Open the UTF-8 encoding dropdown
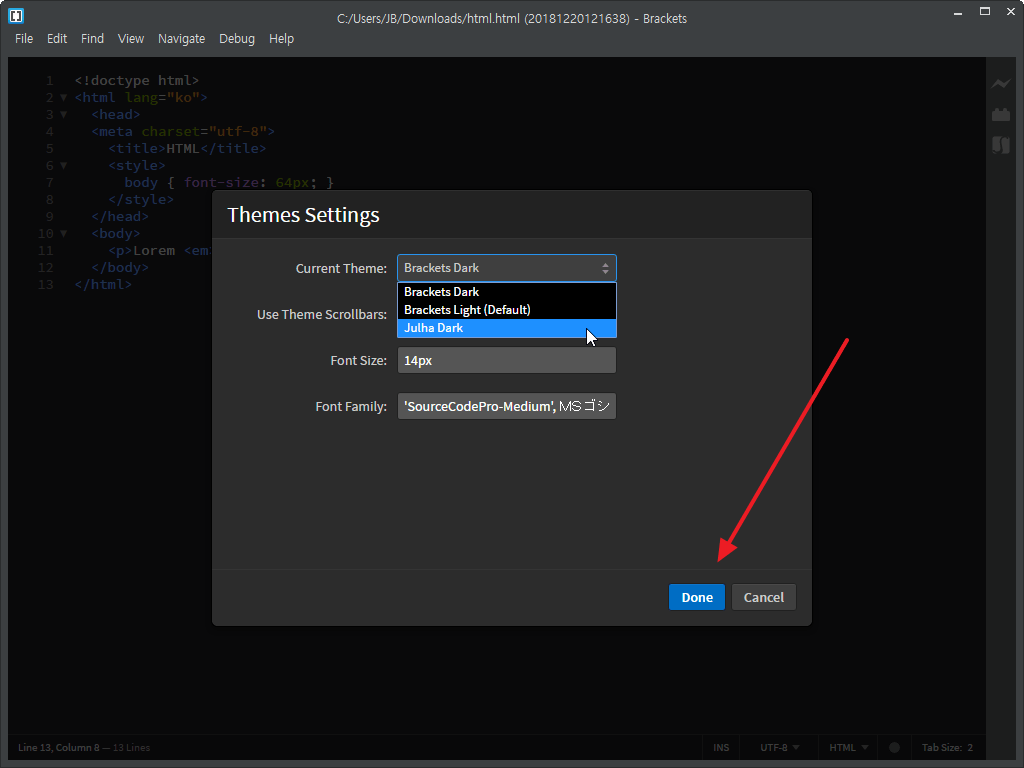The height and width of the screenshot is (768, 1024). coord(780,747)
